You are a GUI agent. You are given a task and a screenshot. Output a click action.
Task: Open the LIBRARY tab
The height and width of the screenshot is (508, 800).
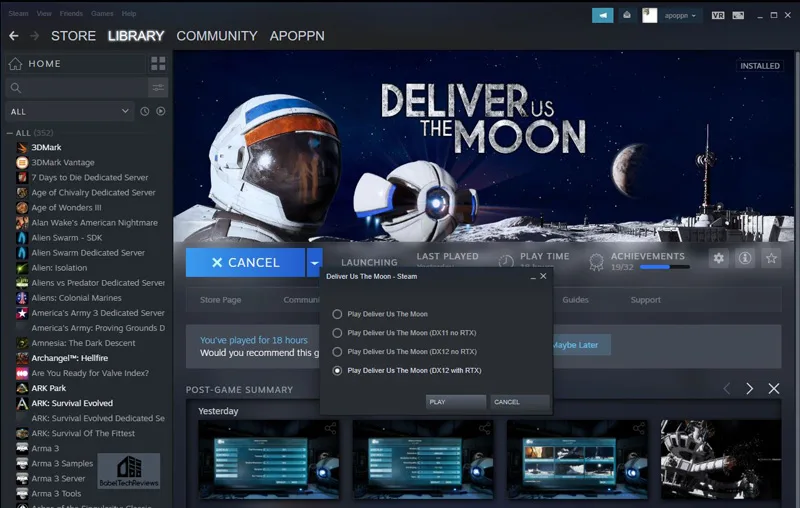(x=136, y=36)
